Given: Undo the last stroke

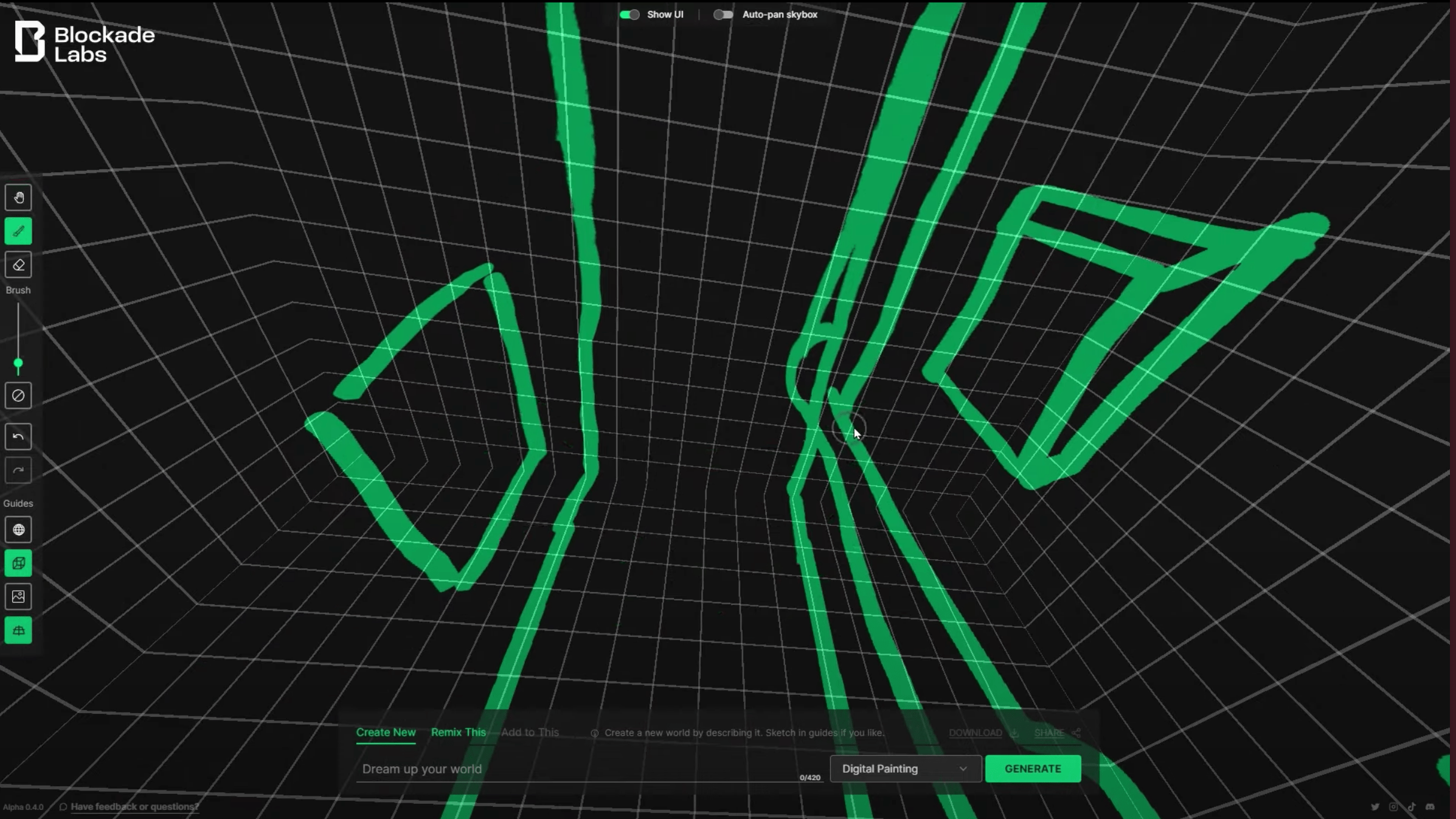Looking at the screenshot, I should click(18, 437).
